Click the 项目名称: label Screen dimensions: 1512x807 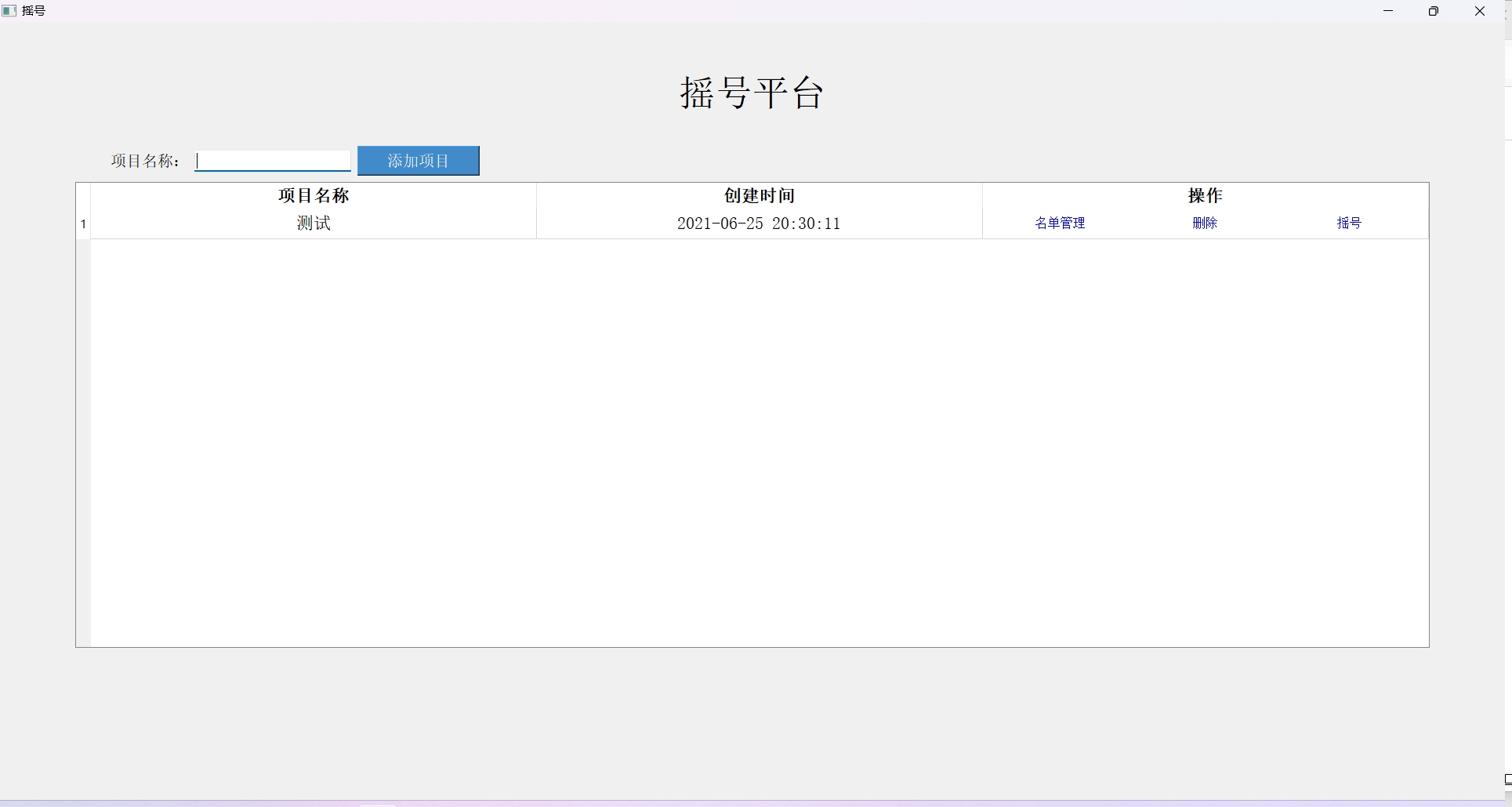click(x=146, y=161)
